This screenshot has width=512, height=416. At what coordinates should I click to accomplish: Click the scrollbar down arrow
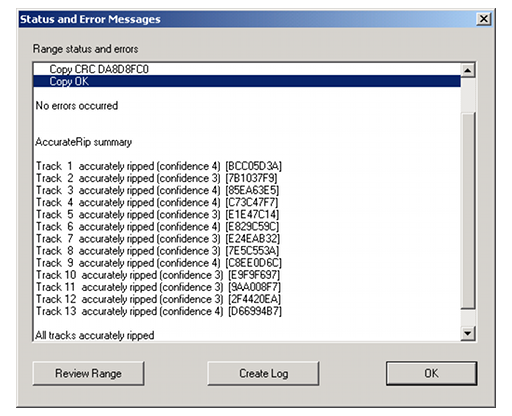click(468, 333)
